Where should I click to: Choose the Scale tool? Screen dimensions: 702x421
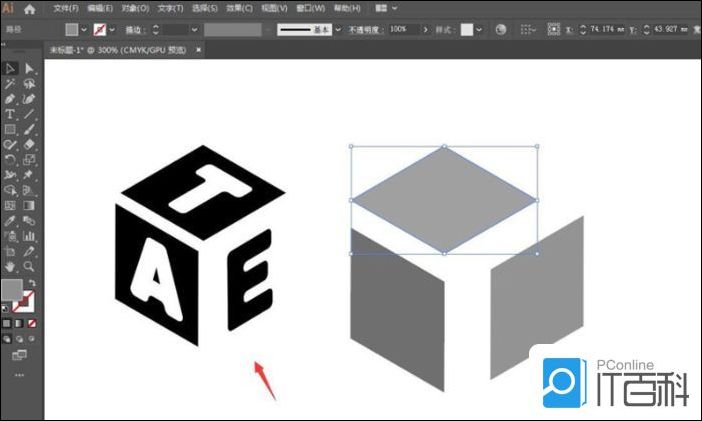coord(29,160)
